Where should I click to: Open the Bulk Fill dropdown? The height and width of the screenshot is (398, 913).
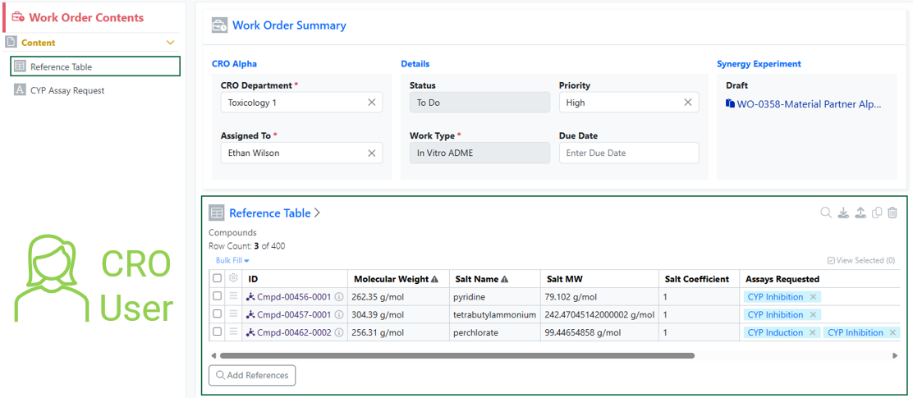tap(232, 261)
